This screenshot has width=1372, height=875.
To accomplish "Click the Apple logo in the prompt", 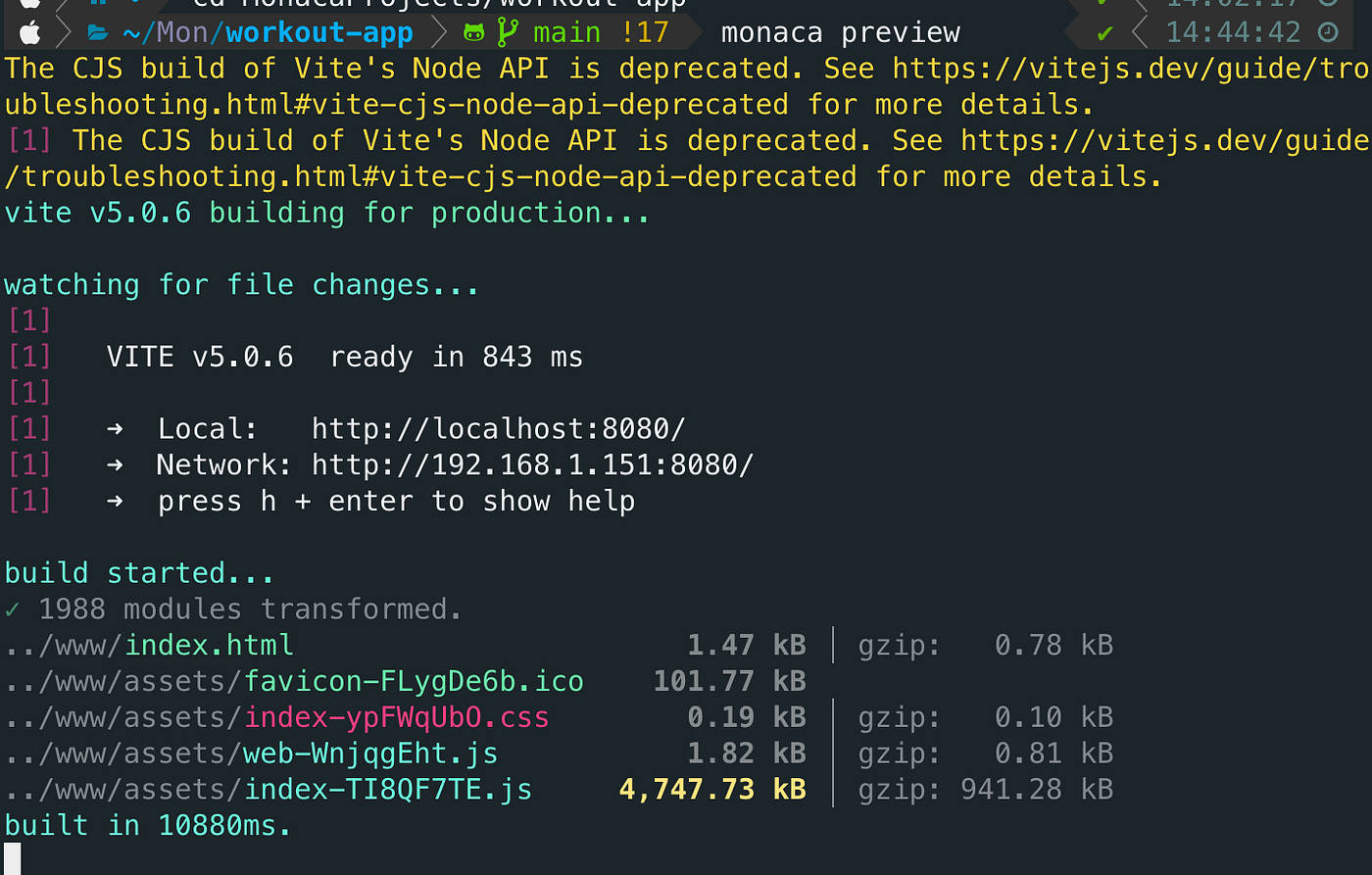I will 30,33.
